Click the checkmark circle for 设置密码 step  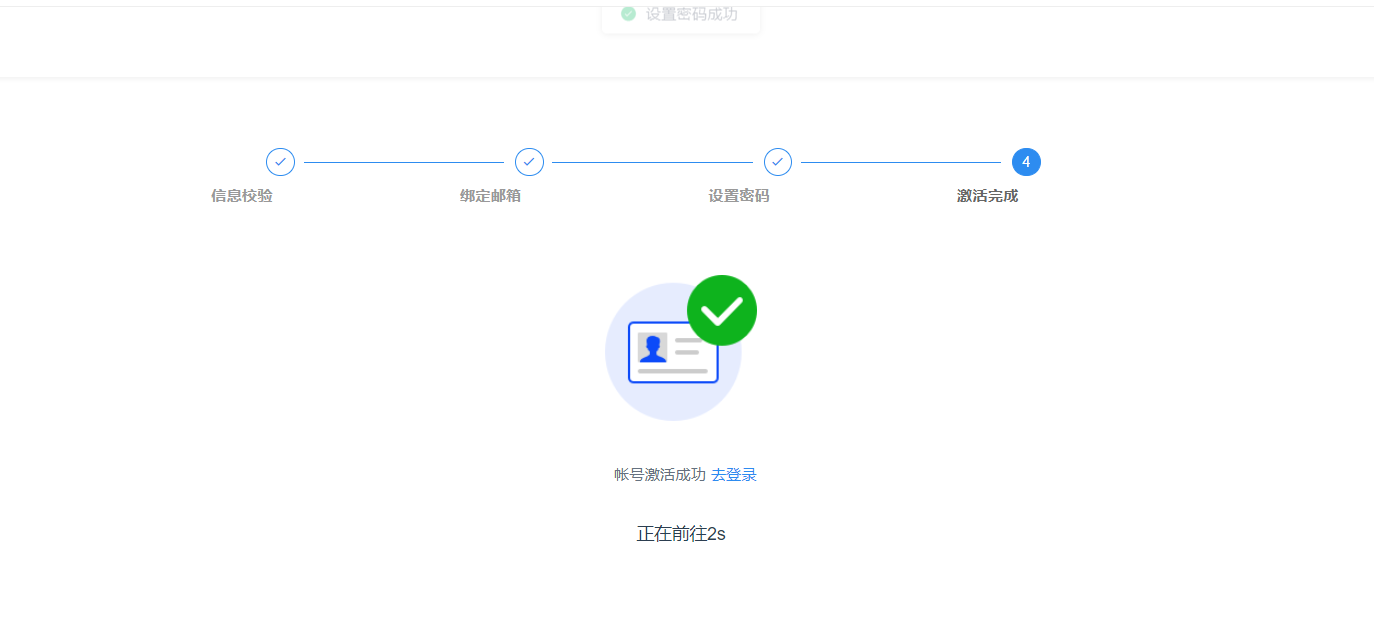pos(778,162)
